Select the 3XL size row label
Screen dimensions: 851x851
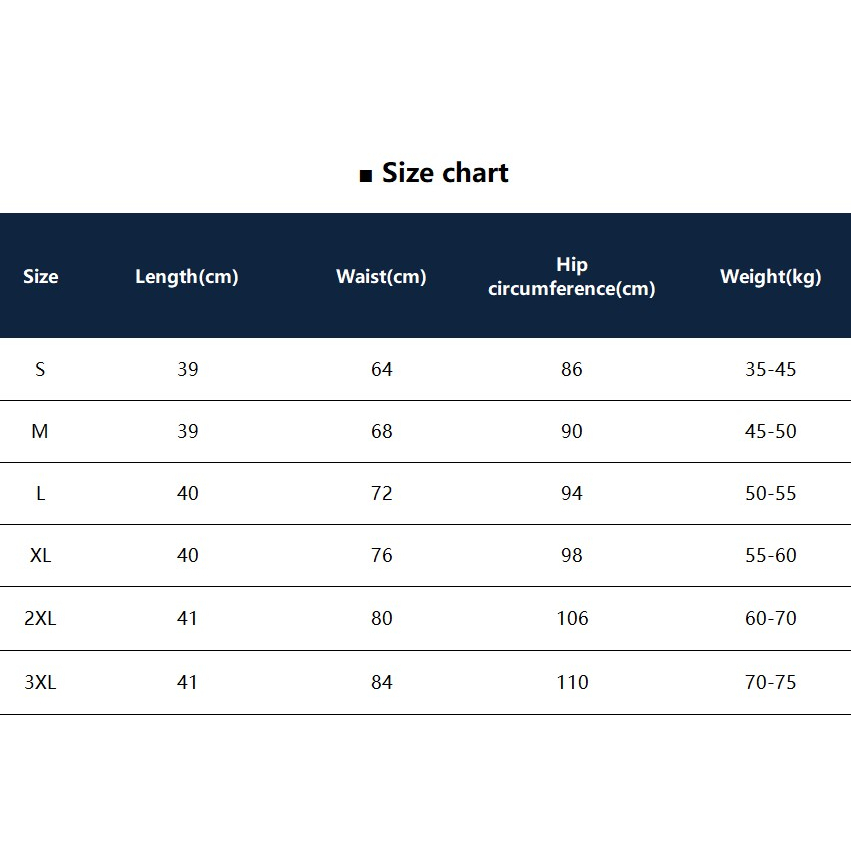(x=40, y=682)
